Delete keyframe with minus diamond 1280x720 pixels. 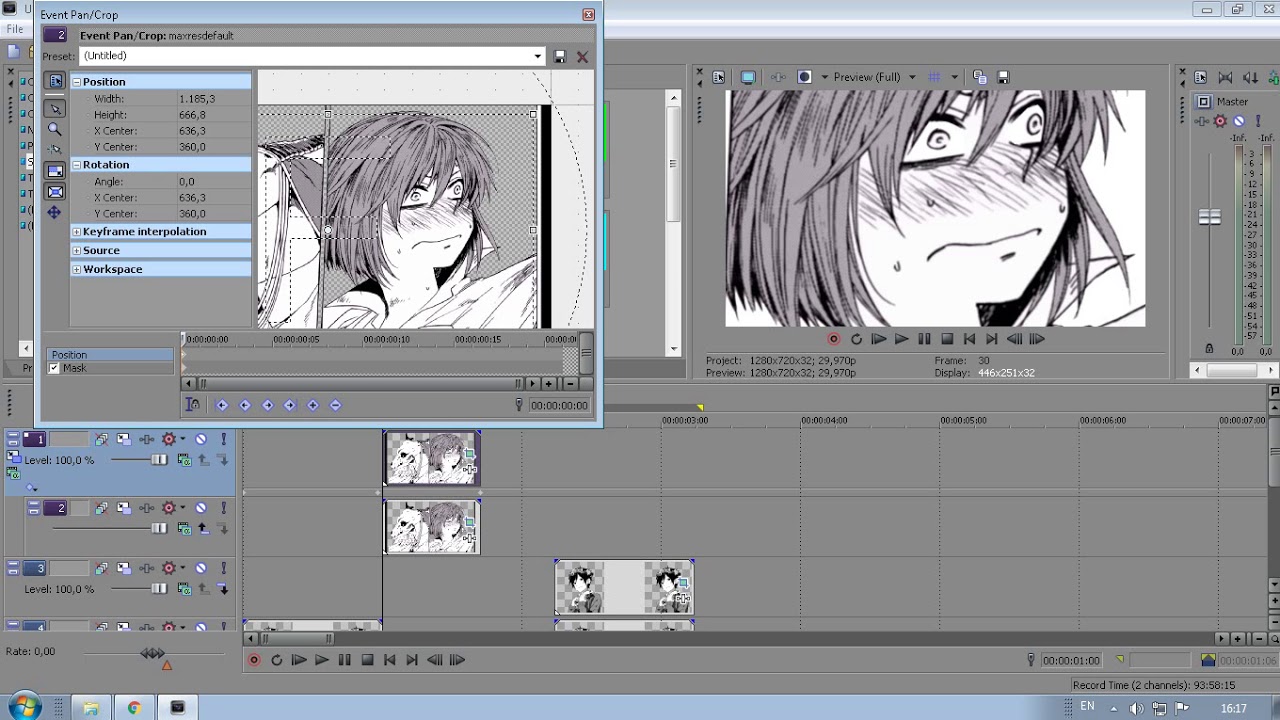(x=335, y=405)
